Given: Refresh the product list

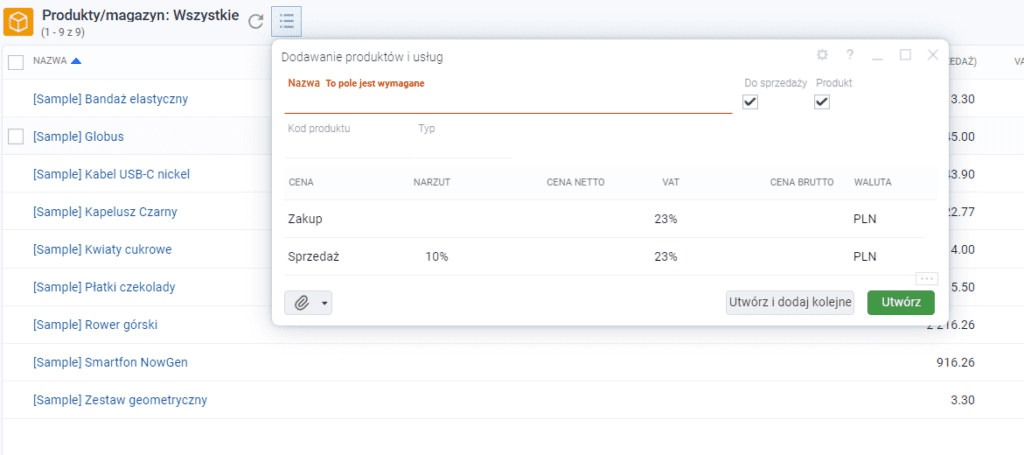Looking at the screenshot, I should pyautogui.click(x=257, y=21).
